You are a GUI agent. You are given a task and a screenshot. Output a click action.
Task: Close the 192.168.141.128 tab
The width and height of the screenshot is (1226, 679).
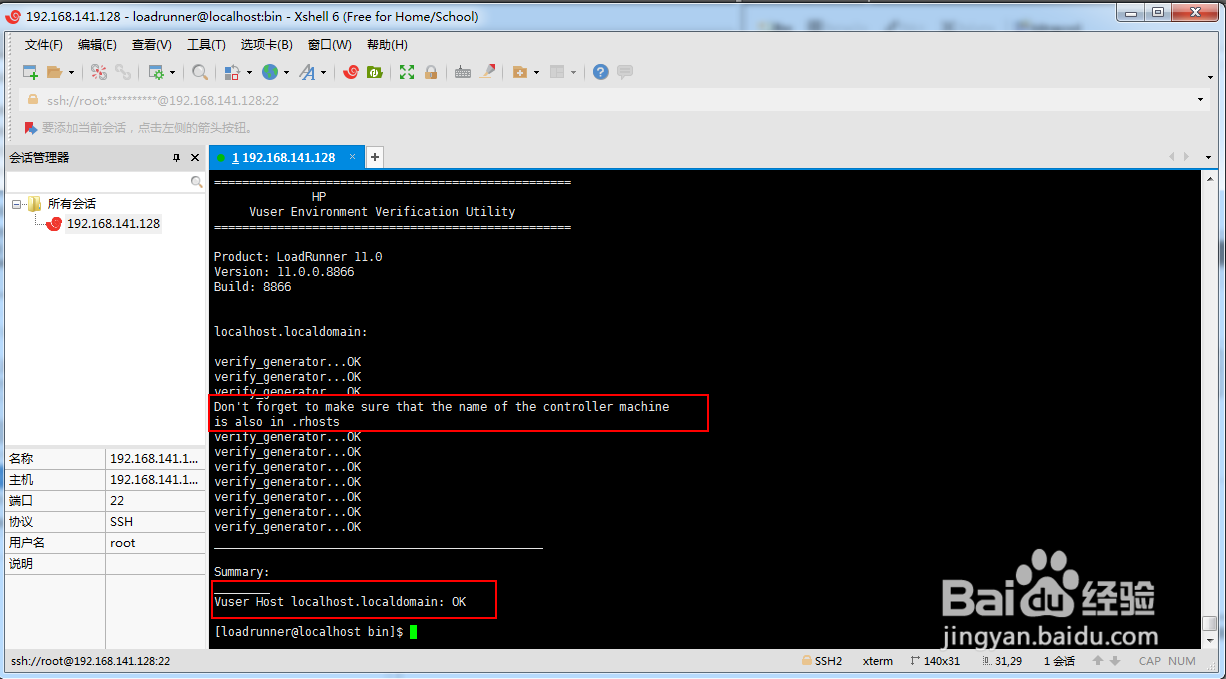click(353, 157)
